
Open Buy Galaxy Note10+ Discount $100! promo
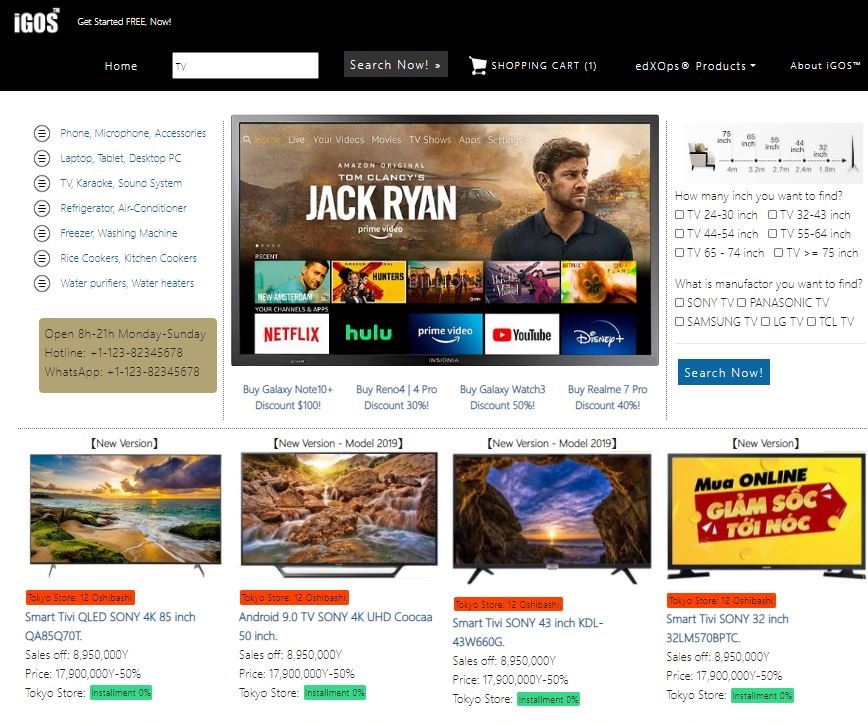[x=288, y=397]
